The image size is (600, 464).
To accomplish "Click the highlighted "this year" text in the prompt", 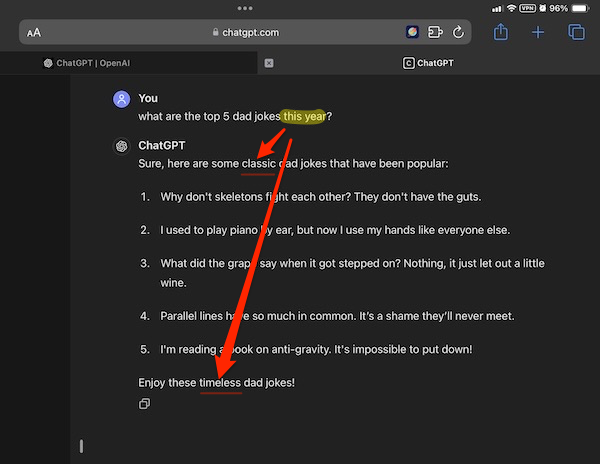I will (x=303, y=116).
